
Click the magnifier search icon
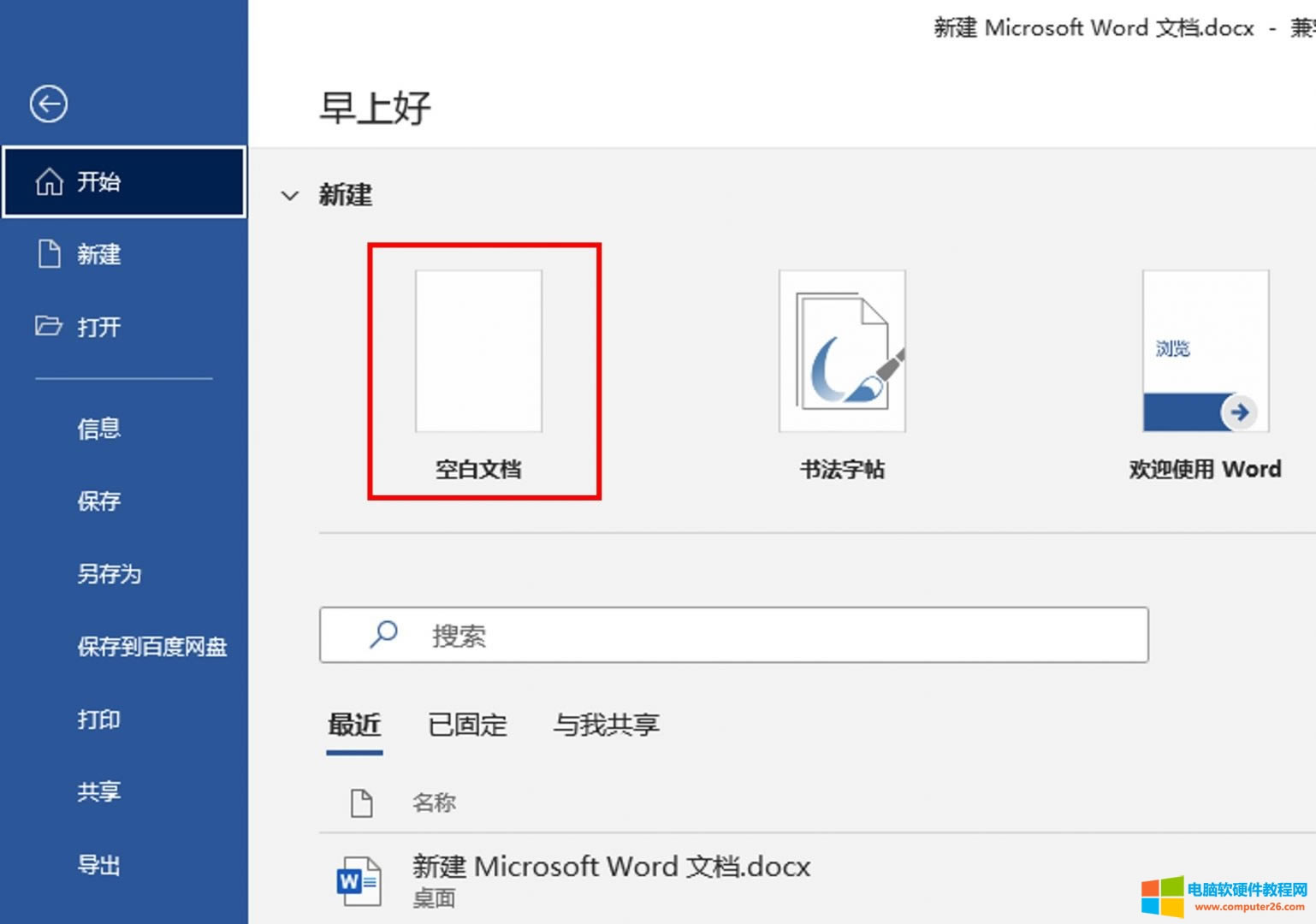coord(383,635)
